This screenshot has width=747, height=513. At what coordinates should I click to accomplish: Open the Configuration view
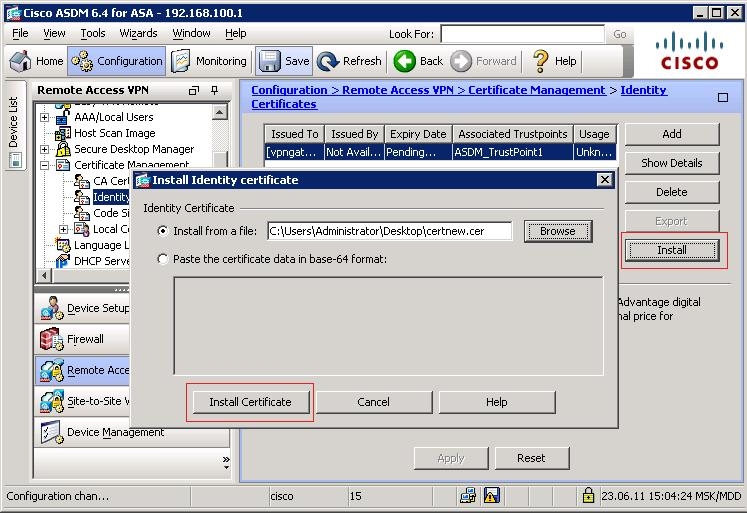point(117,61)
